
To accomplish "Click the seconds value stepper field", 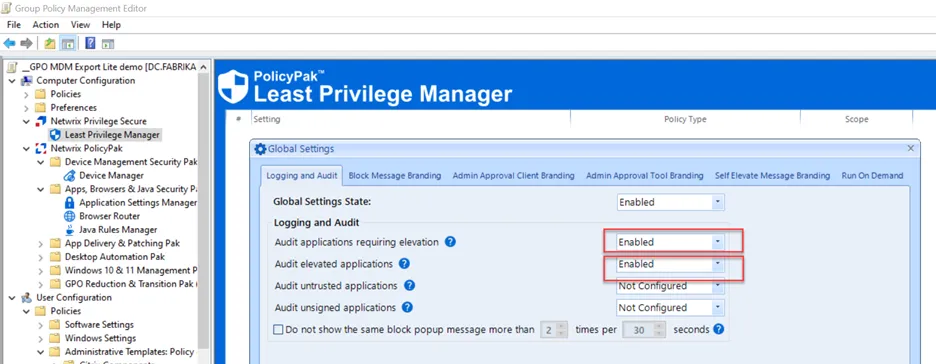I will (x=644, y=329).
